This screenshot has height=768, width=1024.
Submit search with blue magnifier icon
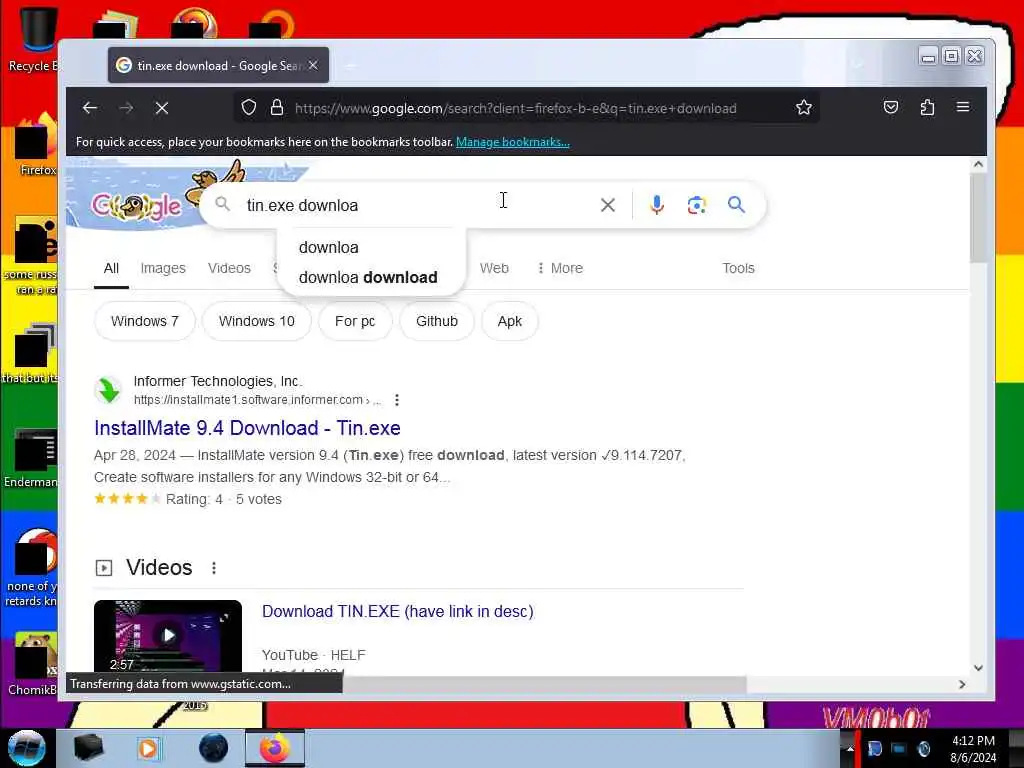point(737,205)
